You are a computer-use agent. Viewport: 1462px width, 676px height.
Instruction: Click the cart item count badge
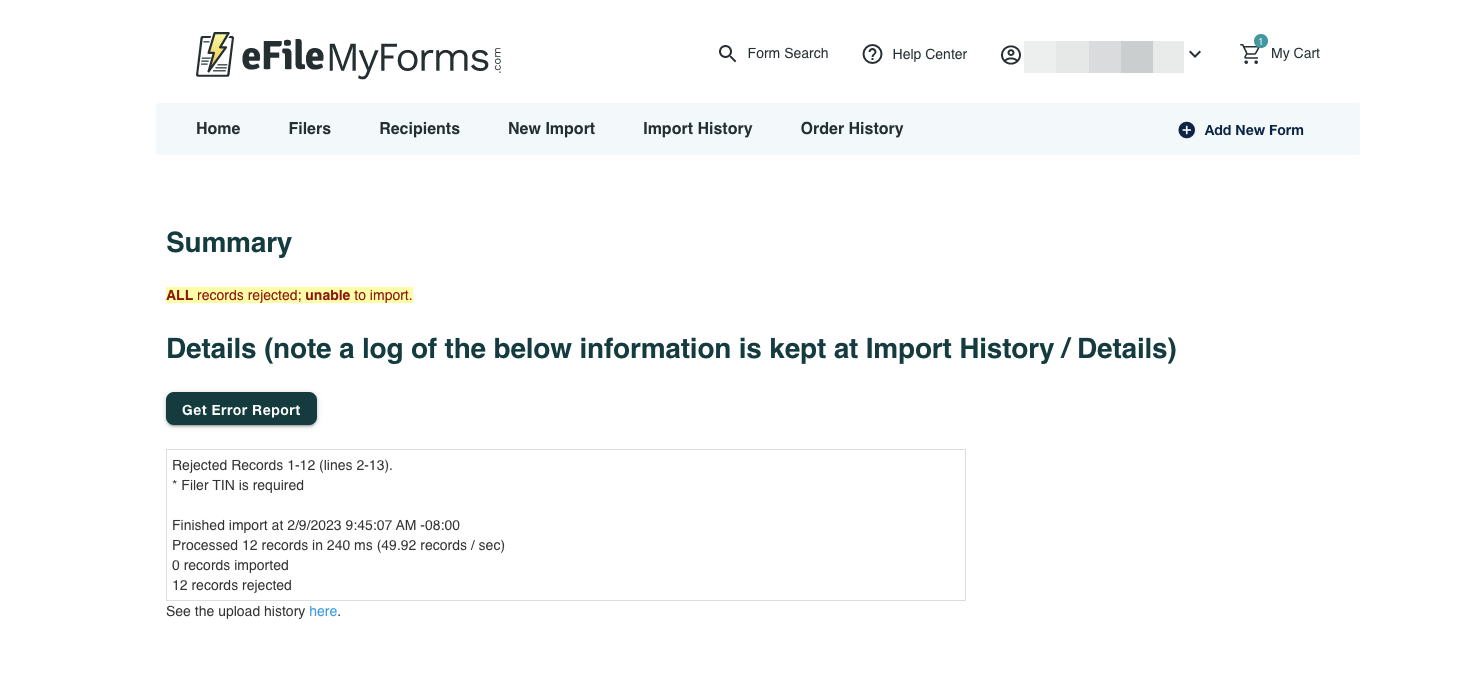click(1260, 41)
